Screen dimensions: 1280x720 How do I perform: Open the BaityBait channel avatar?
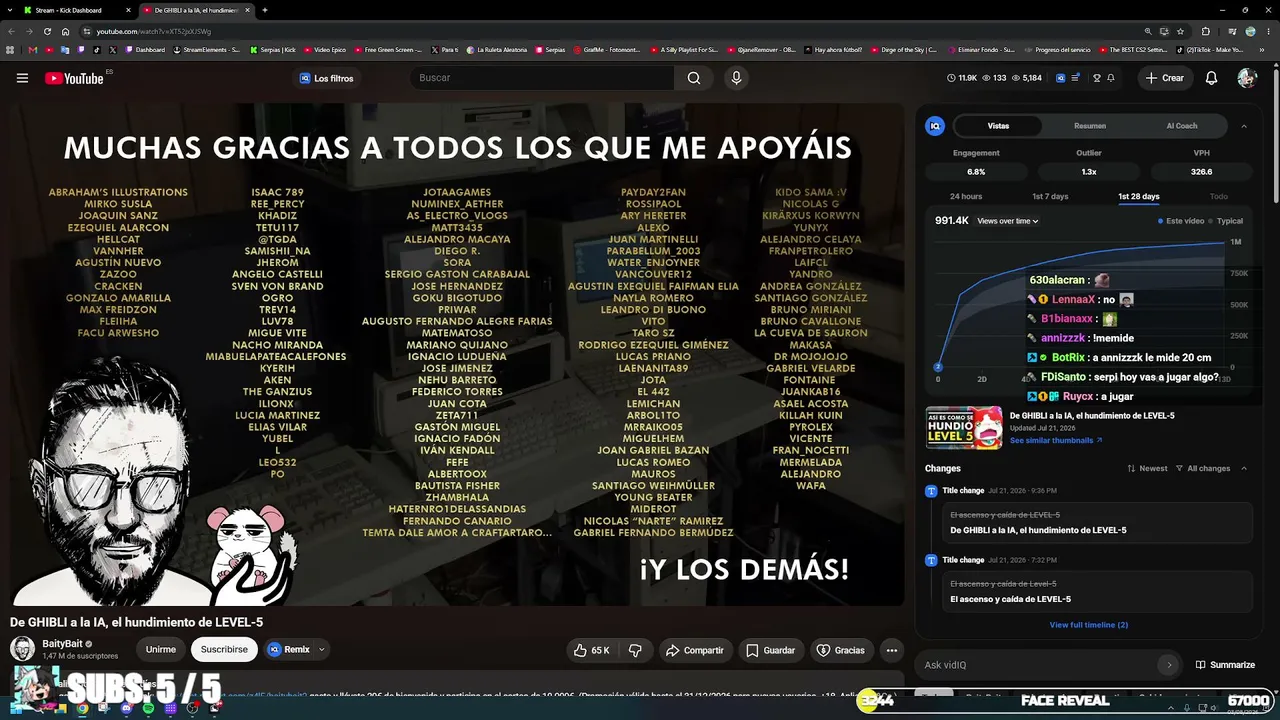[x=22, y=649]
